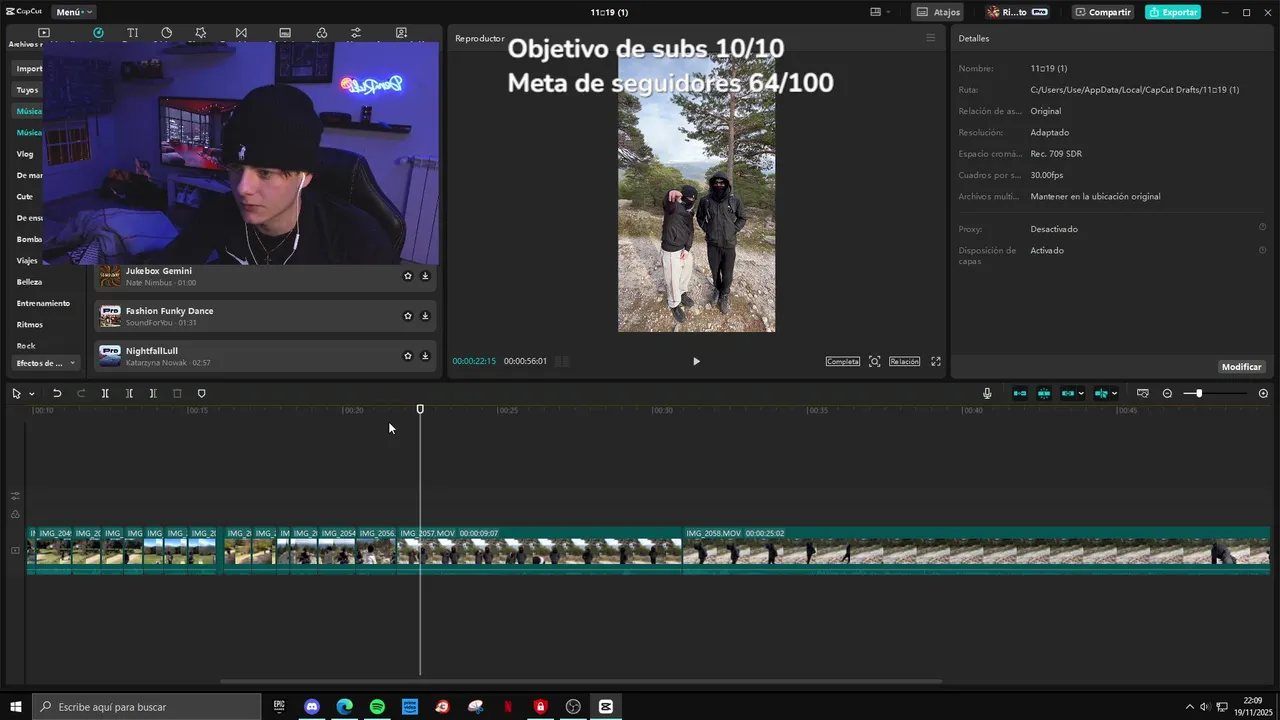Open the Stickers tab icon

(167, 33)
